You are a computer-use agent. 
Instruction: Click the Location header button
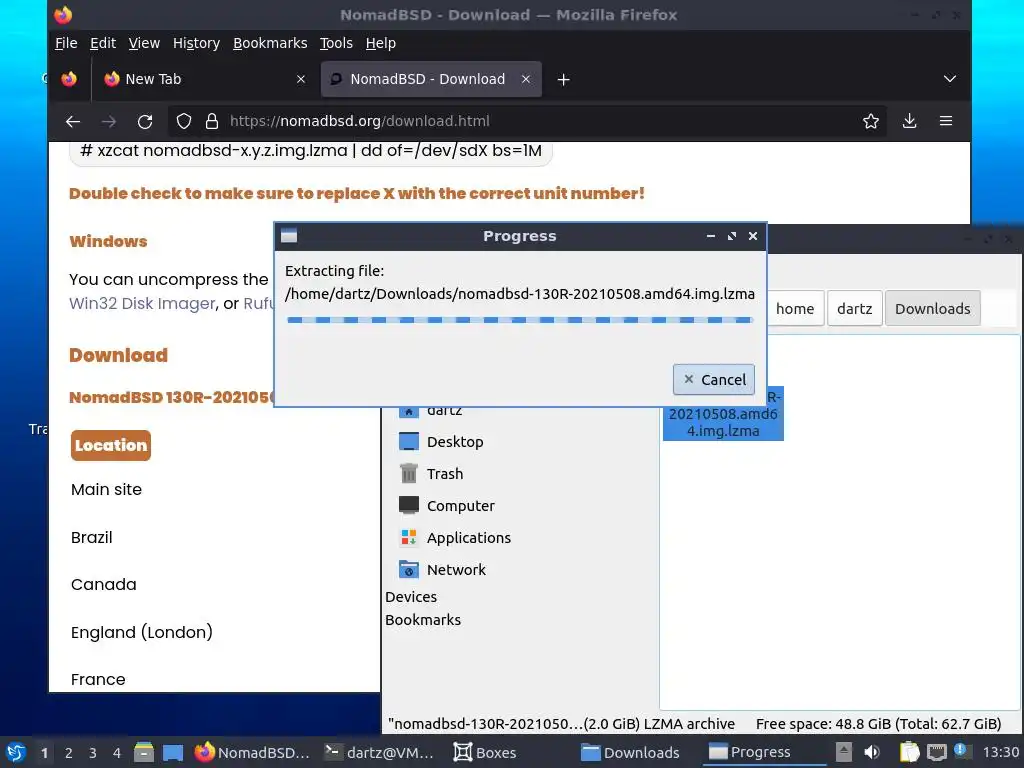tap(111, 445)
